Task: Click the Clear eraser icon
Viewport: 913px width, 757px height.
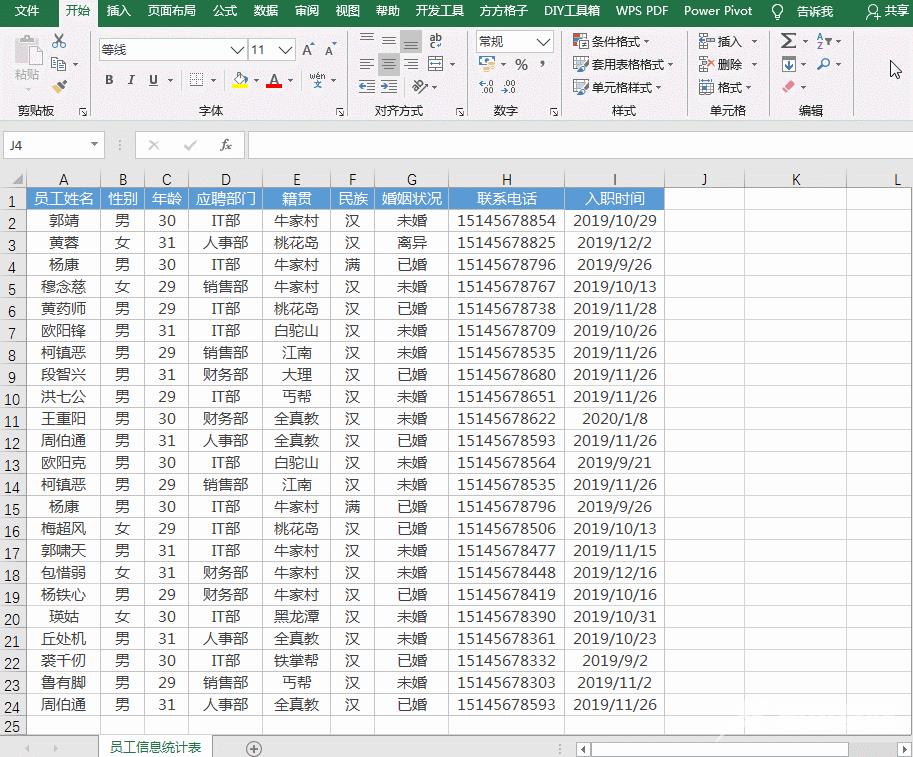Action: click(789, 86)
